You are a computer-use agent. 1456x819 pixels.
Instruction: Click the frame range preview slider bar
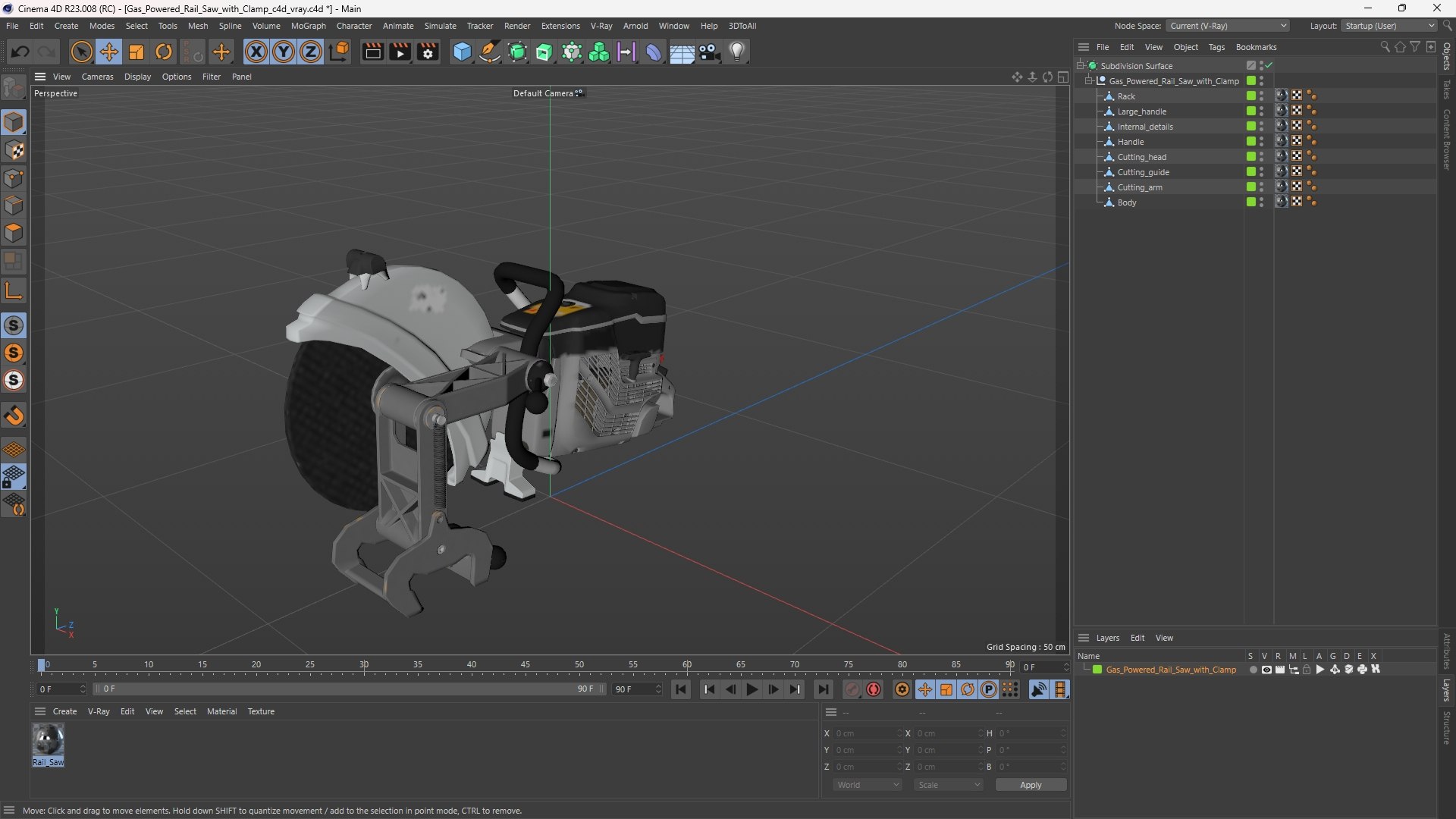tap(349, 689)
